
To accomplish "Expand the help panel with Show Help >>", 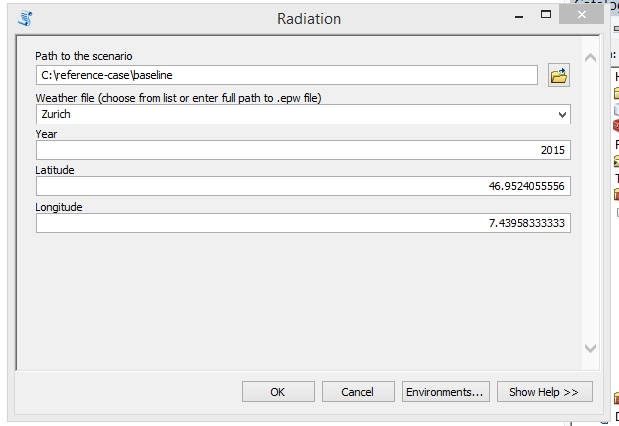I will pos(545,392).
